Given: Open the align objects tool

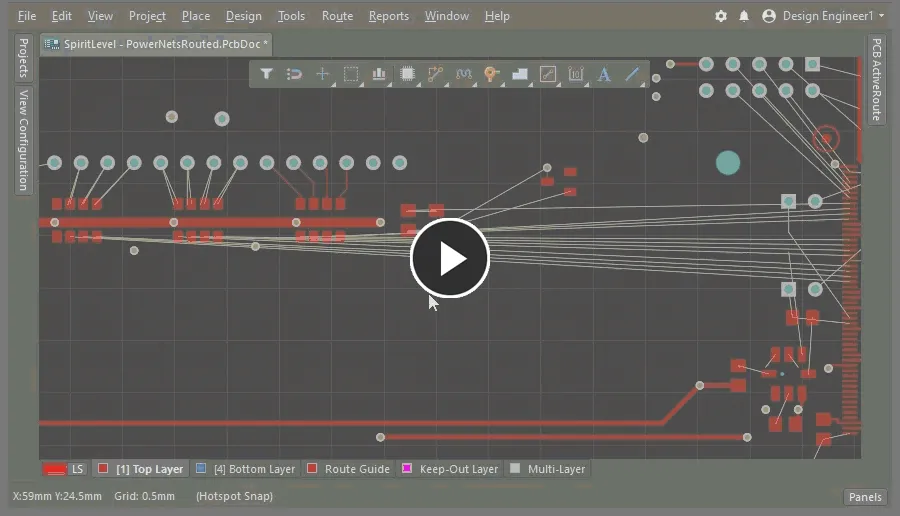Looking at the screenshot, I should [379, 74].
